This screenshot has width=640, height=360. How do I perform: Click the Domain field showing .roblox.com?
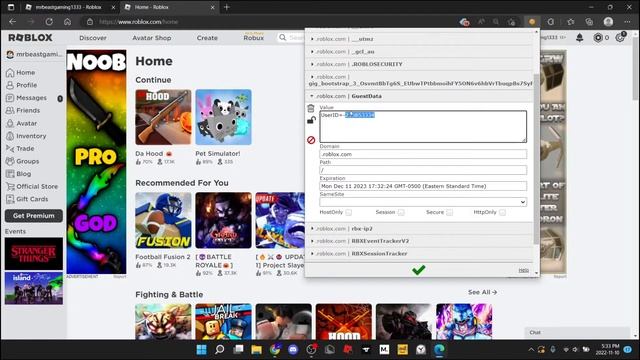(x=423, y=154)
